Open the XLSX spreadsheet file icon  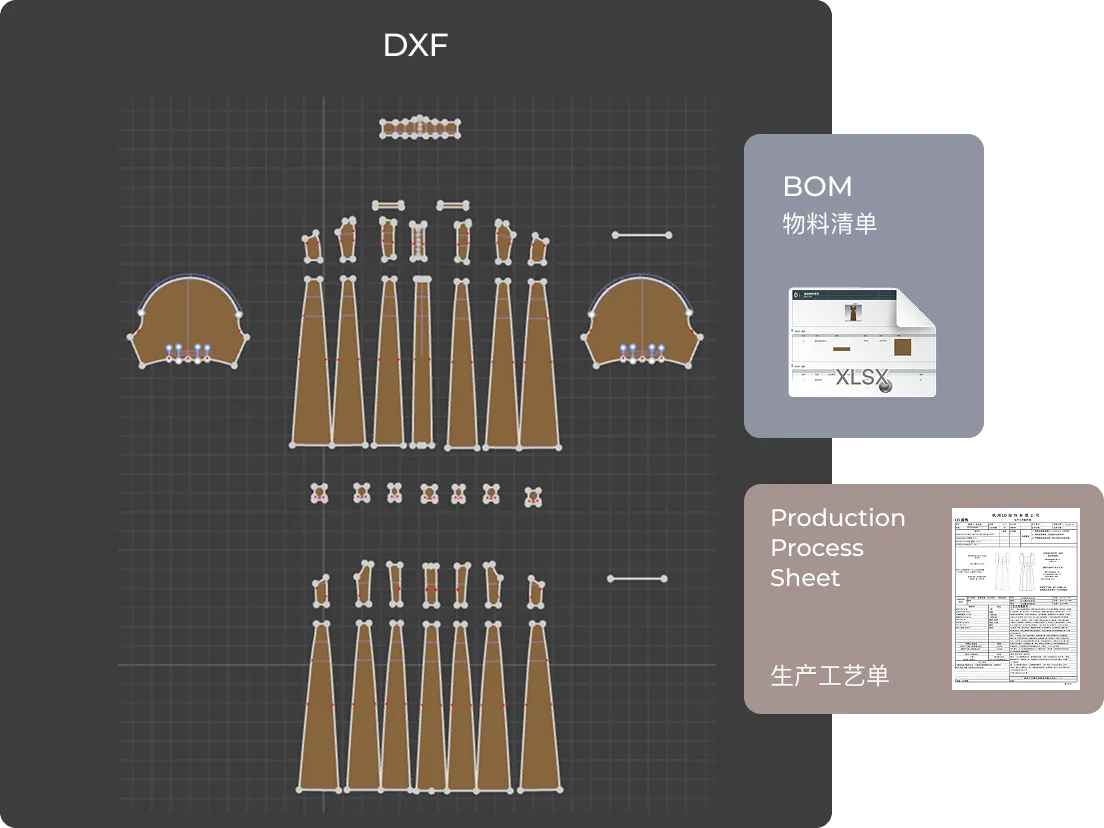pos(862,342)
